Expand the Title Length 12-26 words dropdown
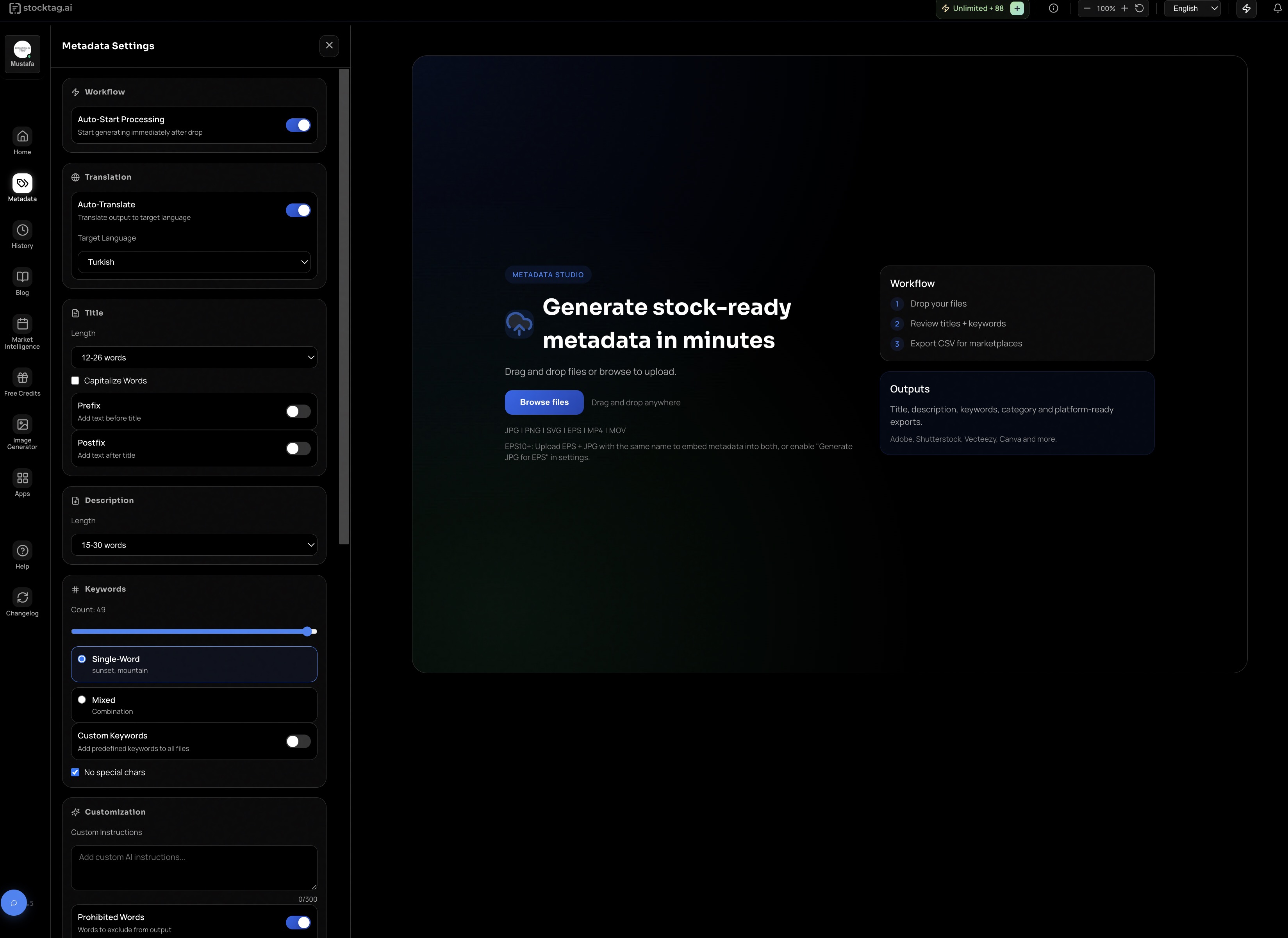This screenshot has height=938, width=1288. 194,358
